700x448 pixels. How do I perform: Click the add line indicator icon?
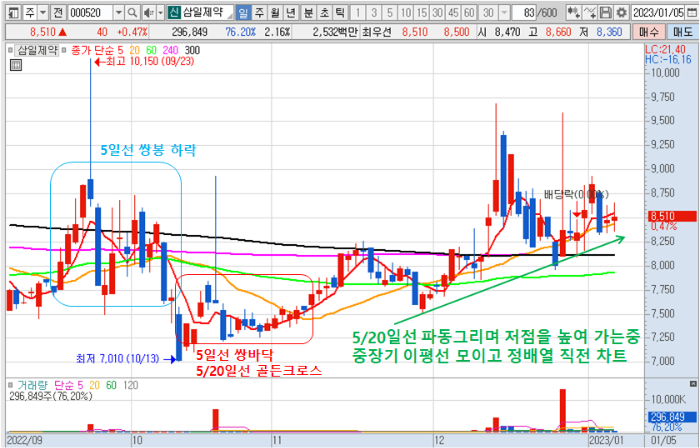point(590,12)
